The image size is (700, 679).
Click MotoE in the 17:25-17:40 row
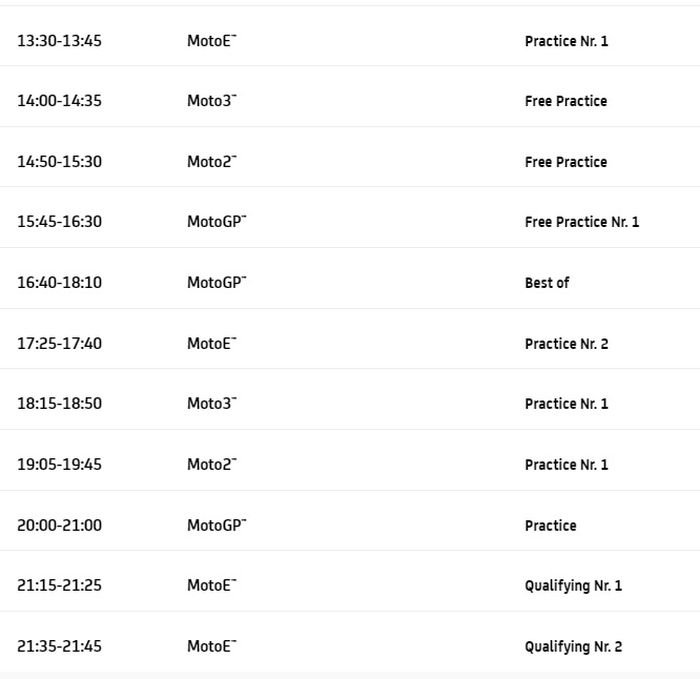click(x=211, y=344)
